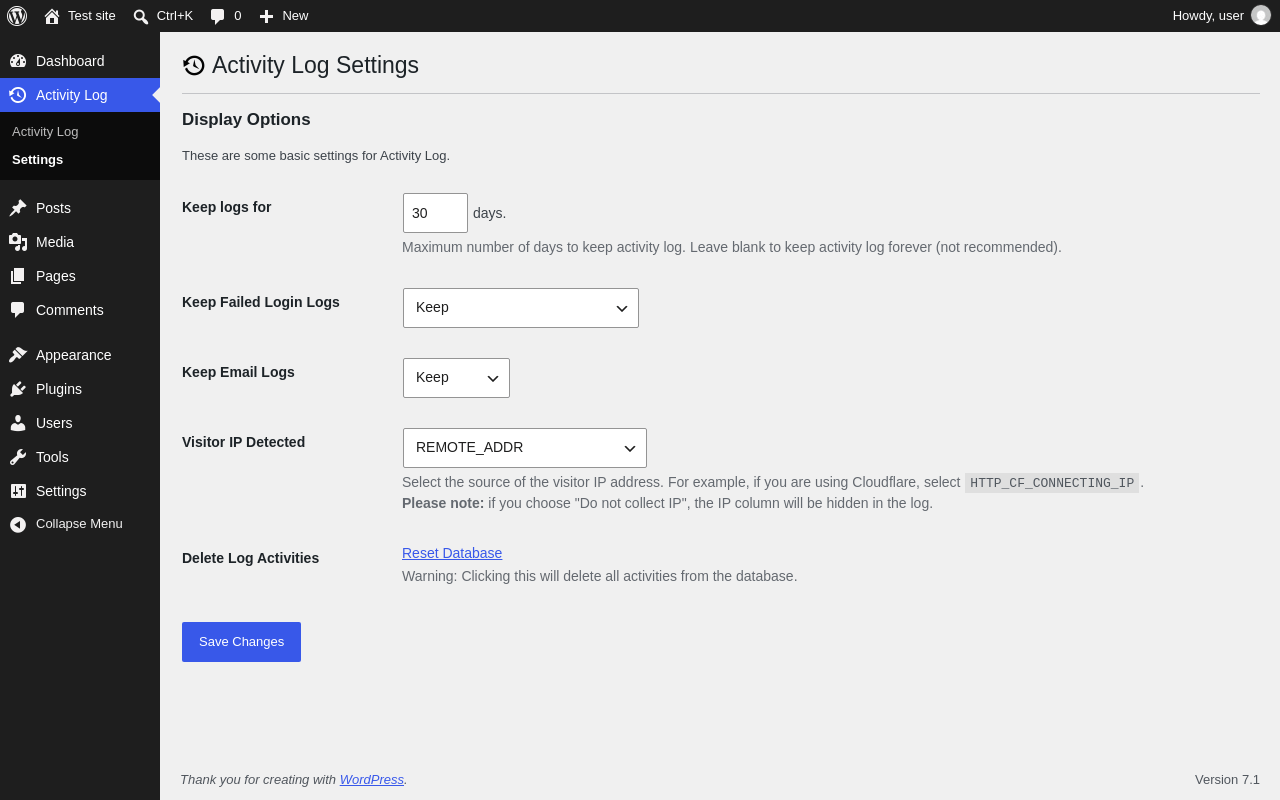Click Collapse Menu label
The width and height of the screenshot is (1280, 800).
pos(79,524)
